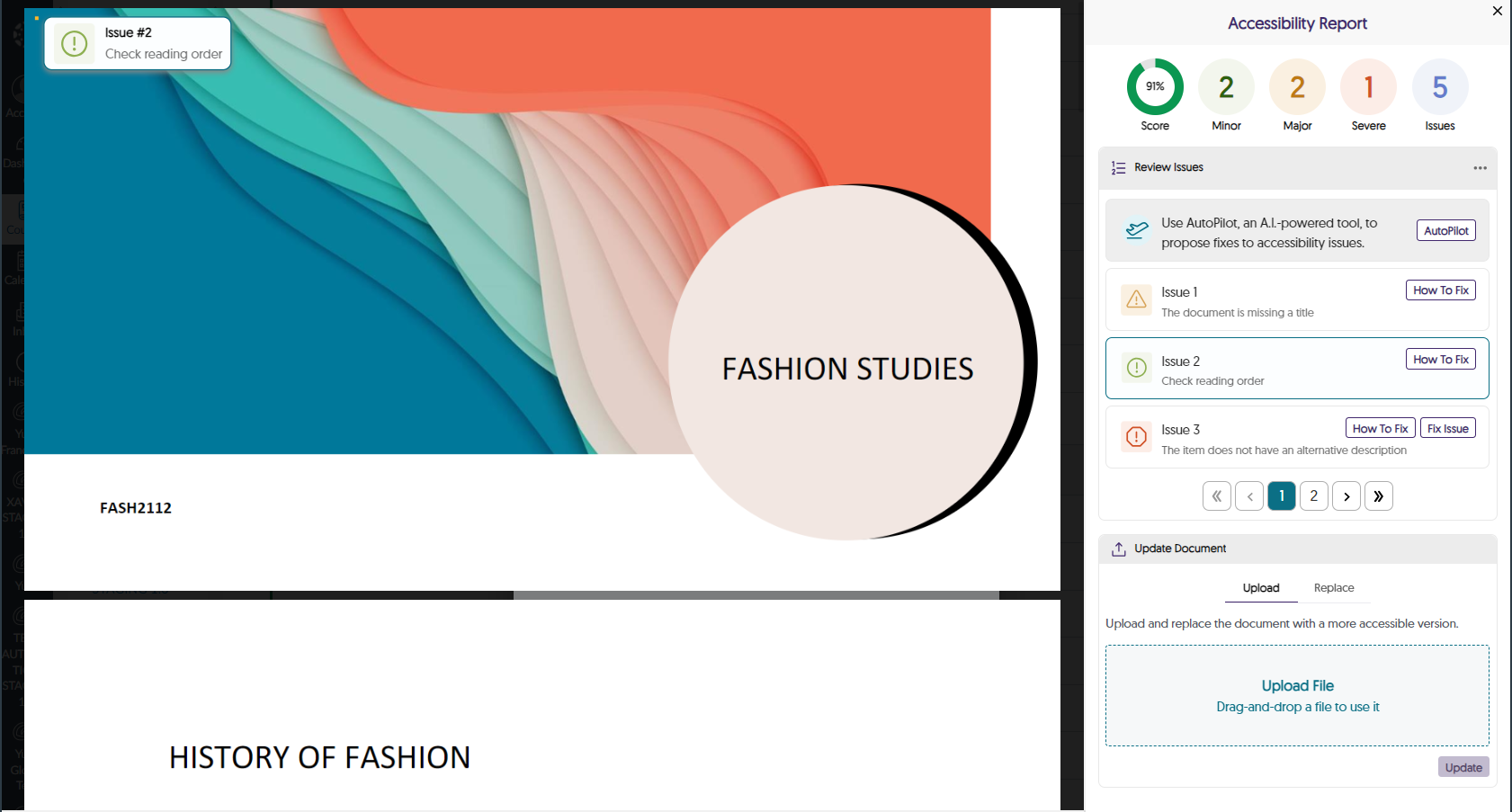Click the Issue #2 overlay badge icon

pyautogui.click(x=75, y=43)
